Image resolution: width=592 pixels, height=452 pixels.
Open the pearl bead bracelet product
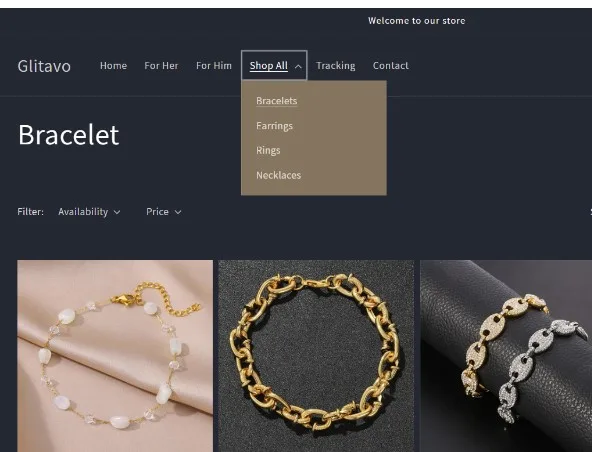point(115,356)
